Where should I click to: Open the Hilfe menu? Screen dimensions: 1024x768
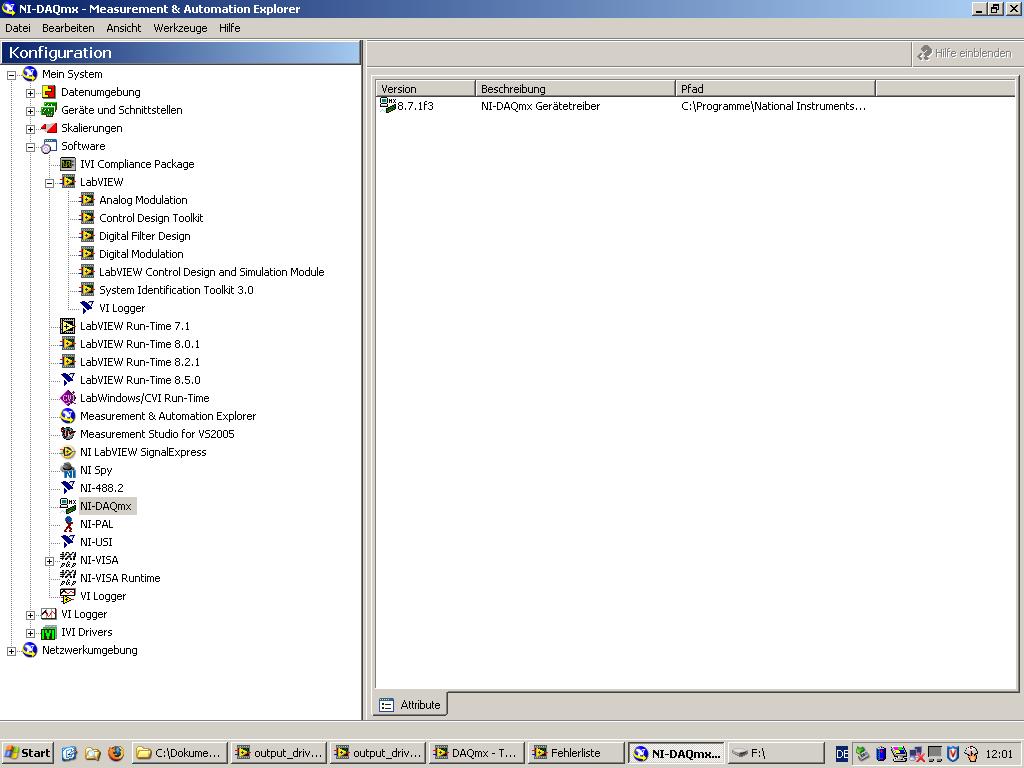(x=229, y=28)
